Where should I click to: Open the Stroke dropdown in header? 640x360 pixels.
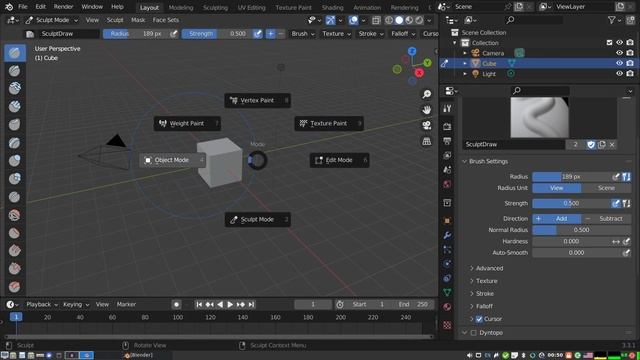(x=371, y=34)
